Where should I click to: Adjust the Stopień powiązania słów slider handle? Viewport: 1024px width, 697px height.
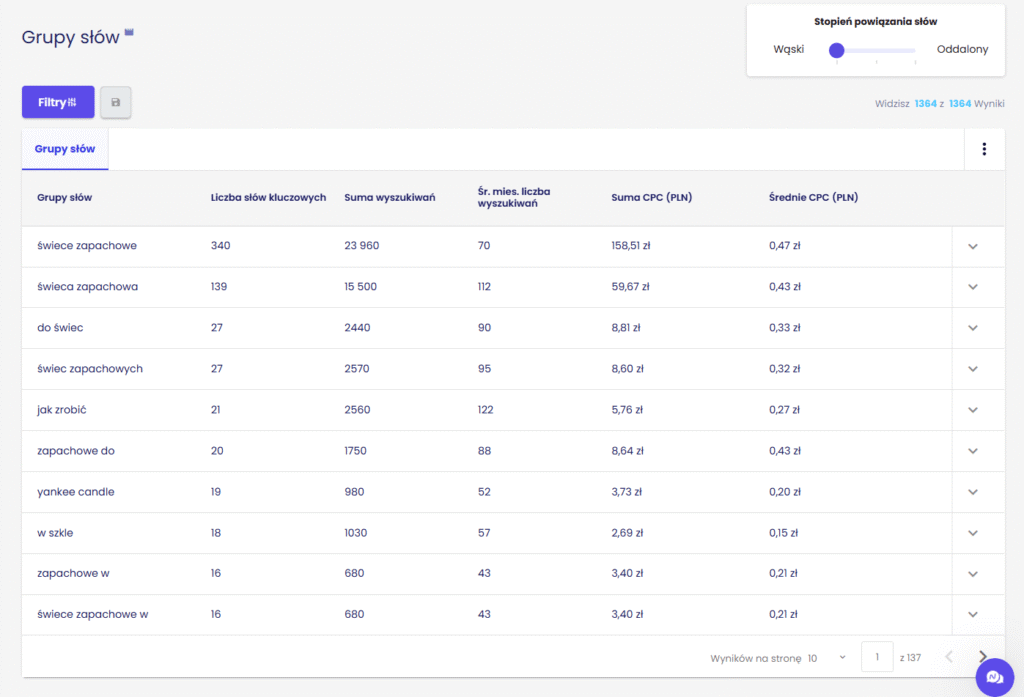coord(837,50)
